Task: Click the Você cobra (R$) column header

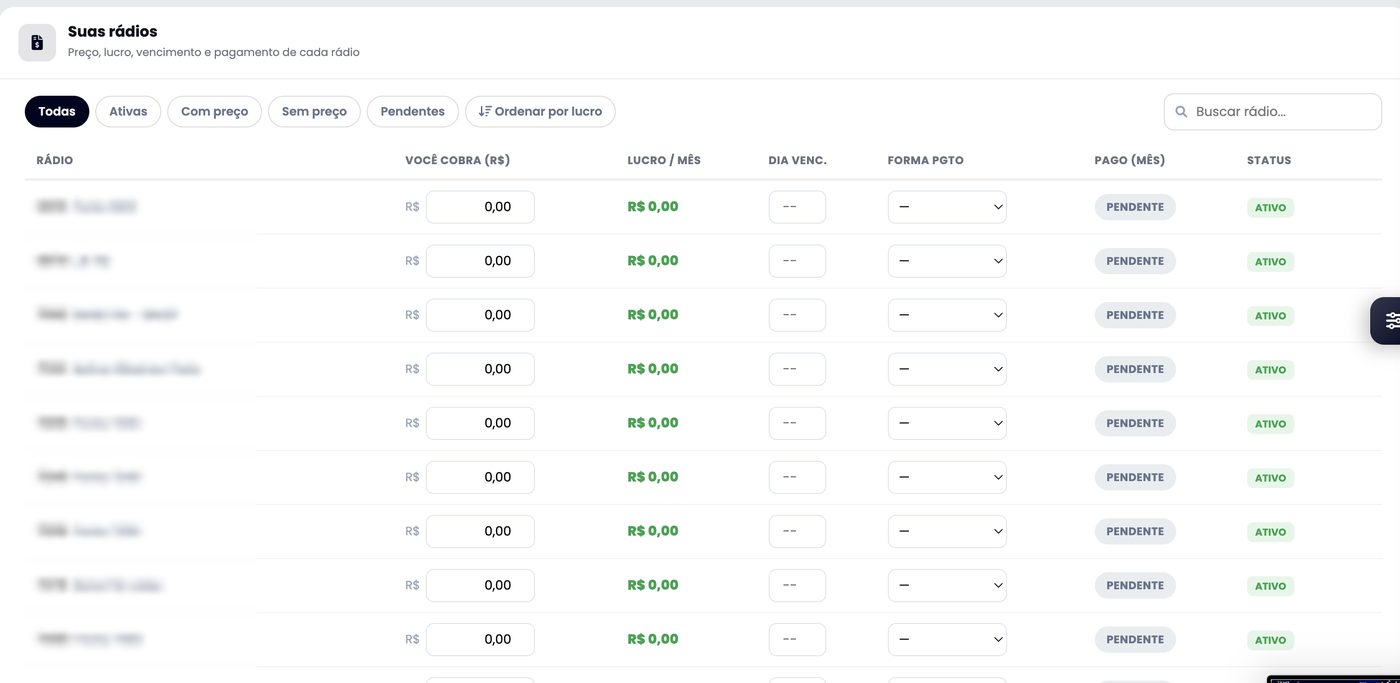Action: [458, 160]
